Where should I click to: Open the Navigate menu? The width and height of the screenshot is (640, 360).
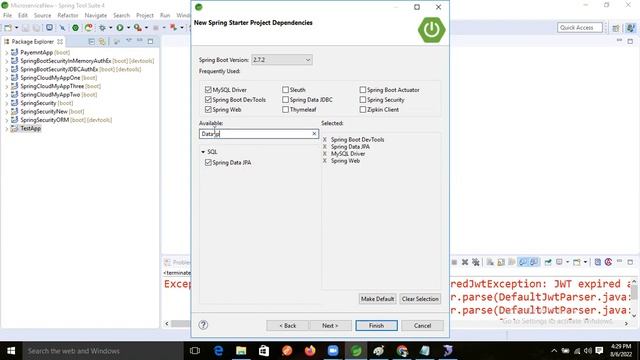pos(96,15)
